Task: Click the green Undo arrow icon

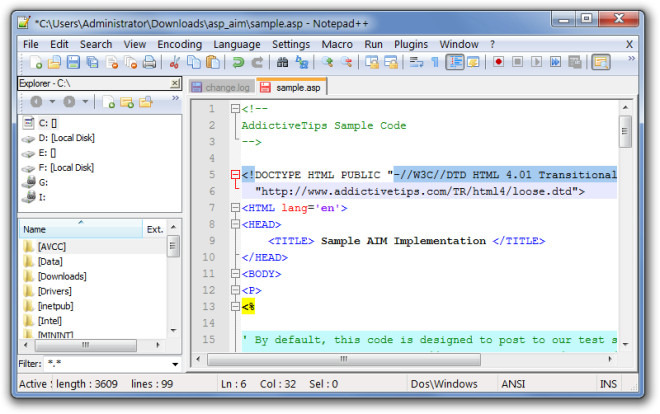Action: pos(238,62)
